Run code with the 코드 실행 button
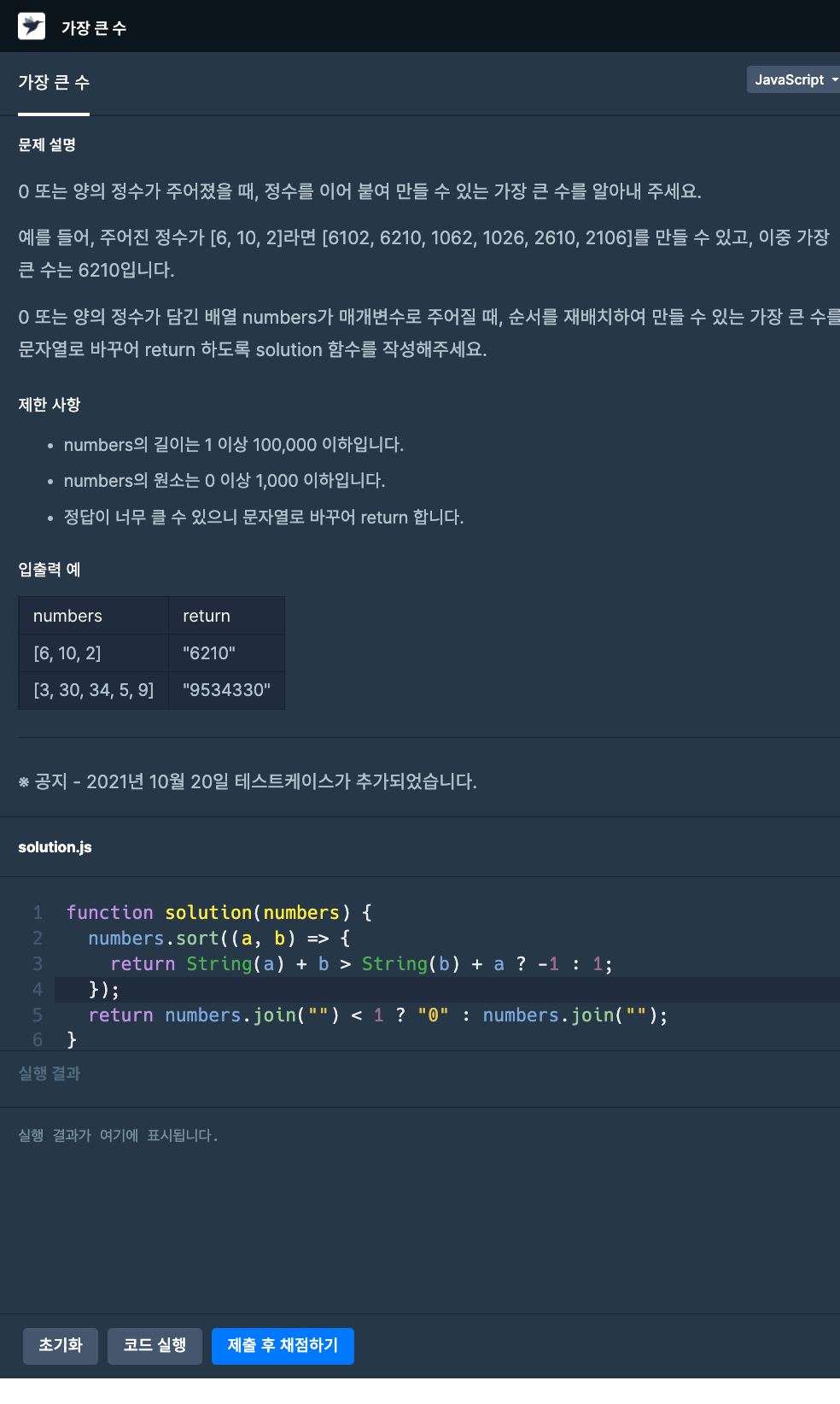Image resolution: width=840 pixels, height=1404 pixels. pyautogui.click(x=155, y=1346)
